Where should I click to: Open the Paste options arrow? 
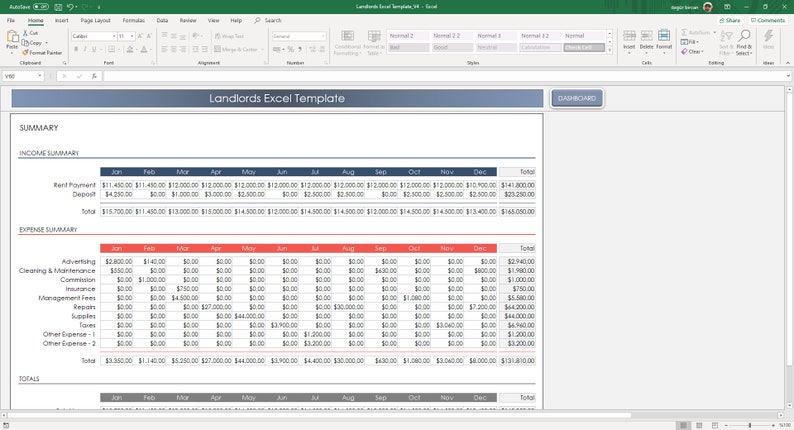(12, 53)
